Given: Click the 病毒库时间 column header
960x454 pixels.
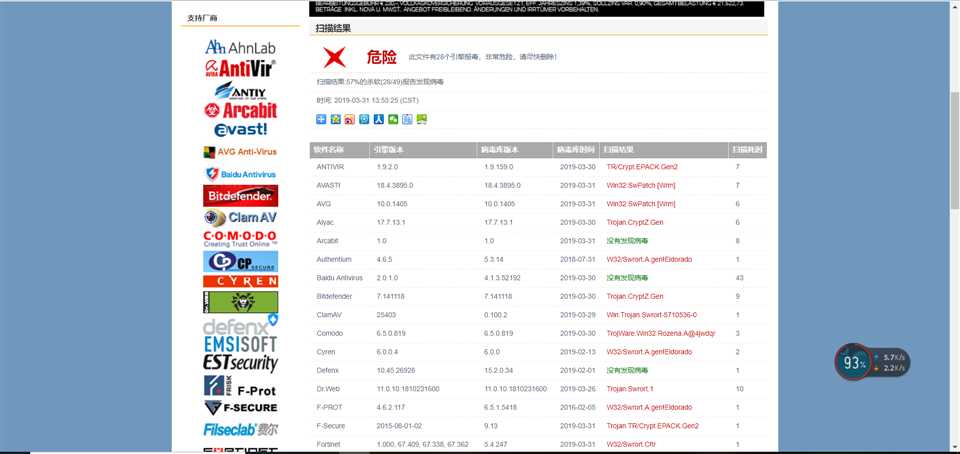Looking at the screenshot, I should pos(576,150).
